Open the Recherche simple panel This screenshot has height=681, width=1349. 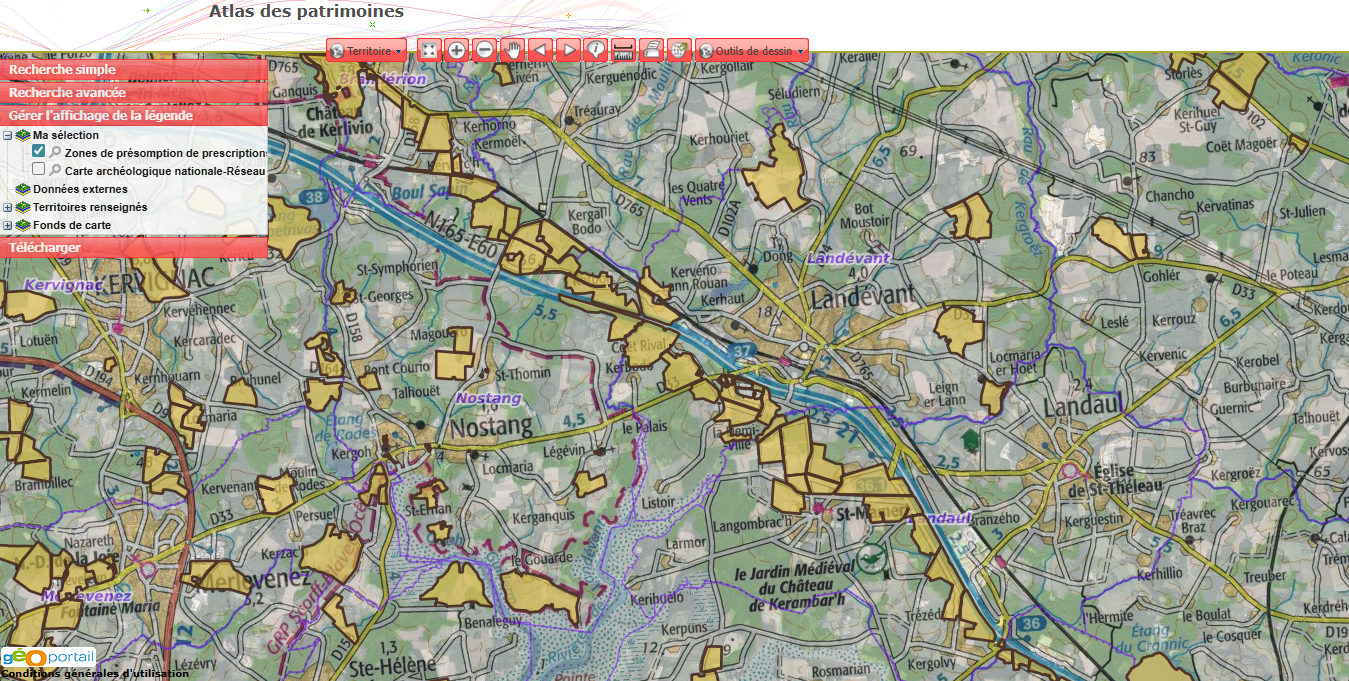134,70
